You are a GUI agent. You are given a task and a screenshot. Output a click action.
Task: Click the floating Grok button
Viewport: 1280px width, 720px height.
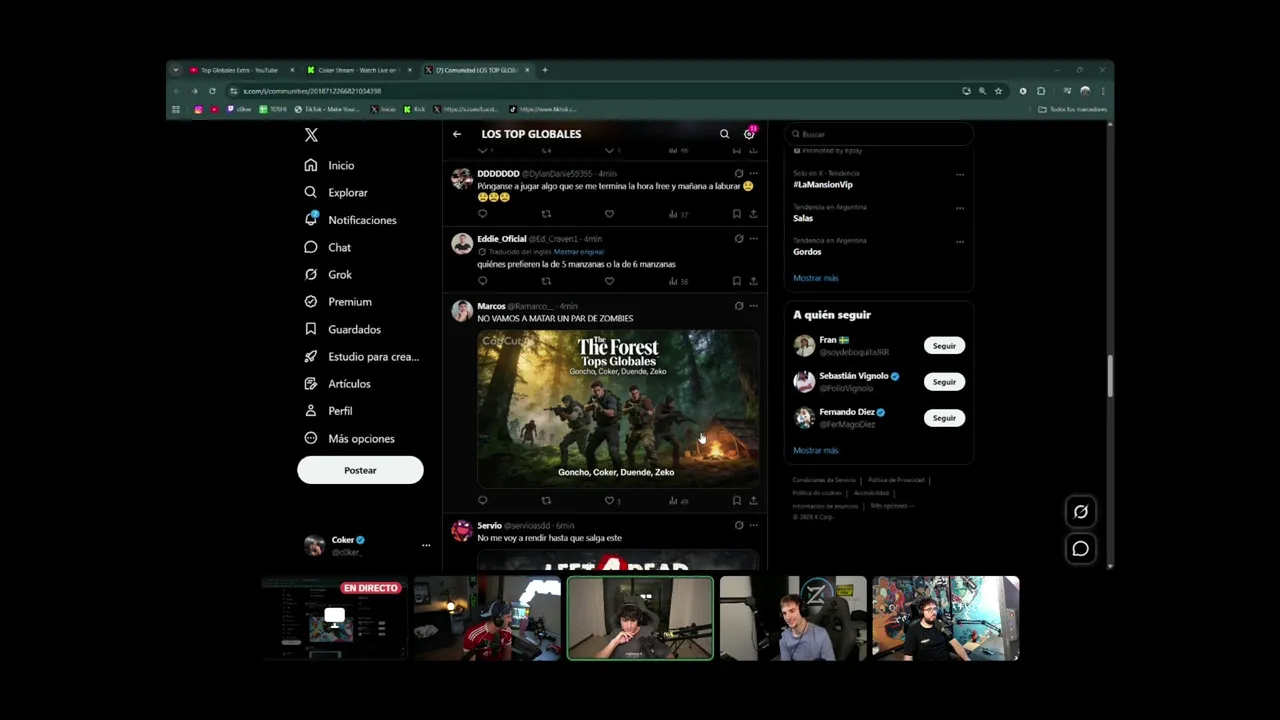[x=1080, y=512]
